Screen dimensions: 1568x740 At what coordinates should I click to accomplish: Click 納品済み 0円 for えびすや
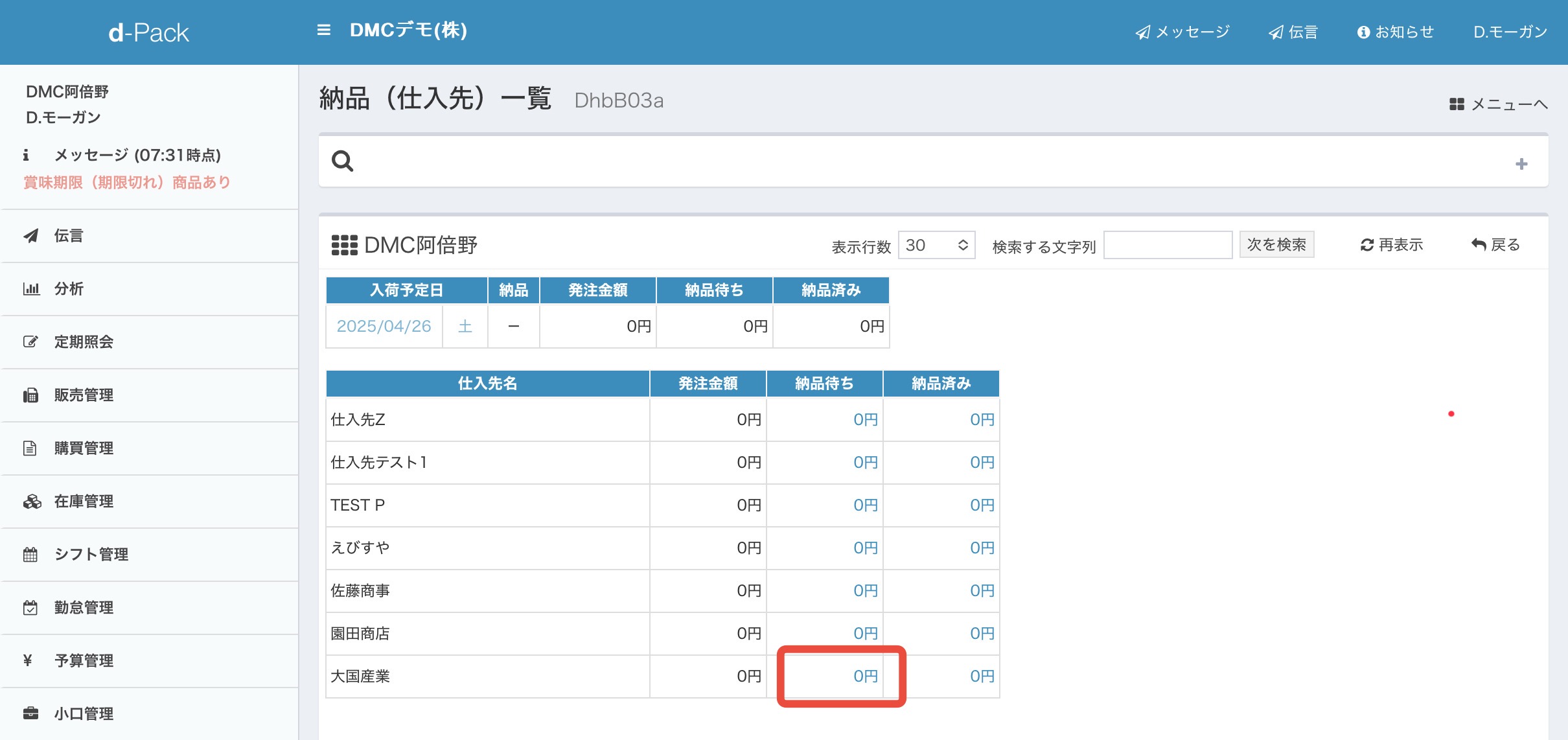(982, 548)
